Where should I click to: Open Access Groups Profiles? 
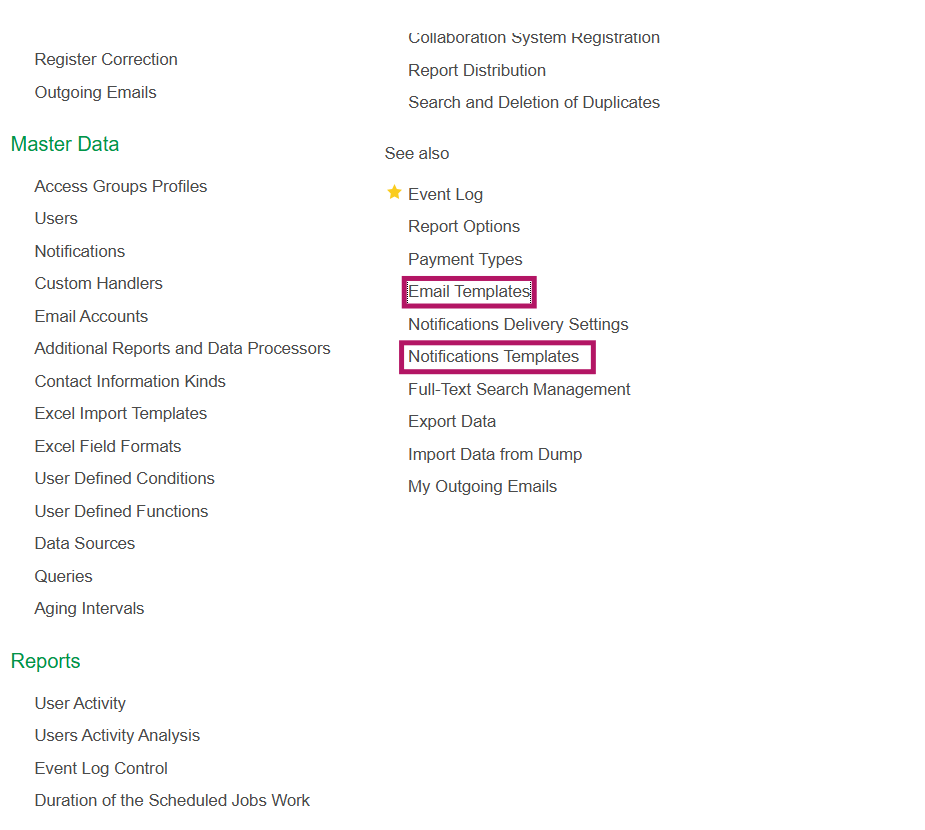click(121, 186)
